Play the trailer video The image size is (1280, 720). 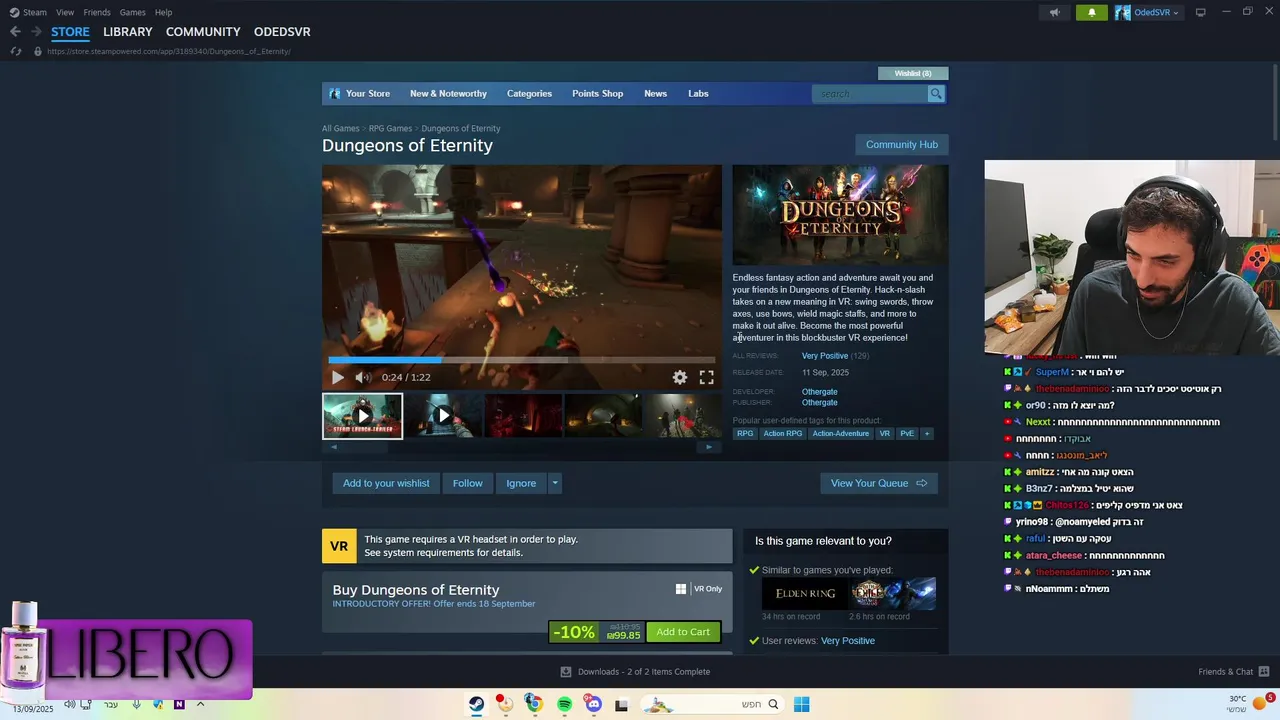[338, 377]
